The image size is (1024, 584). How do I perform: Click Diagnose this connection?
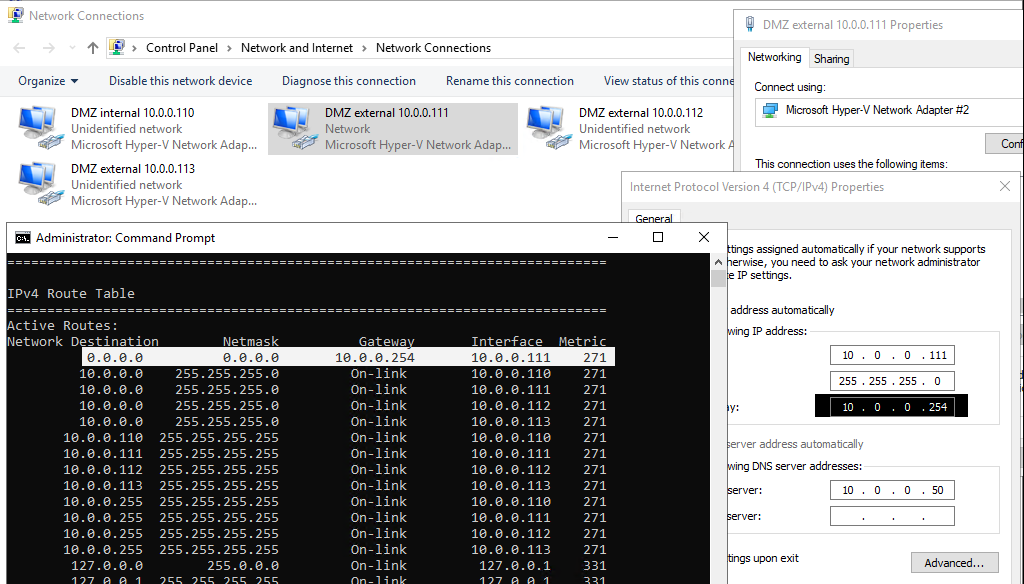(348, 81)
